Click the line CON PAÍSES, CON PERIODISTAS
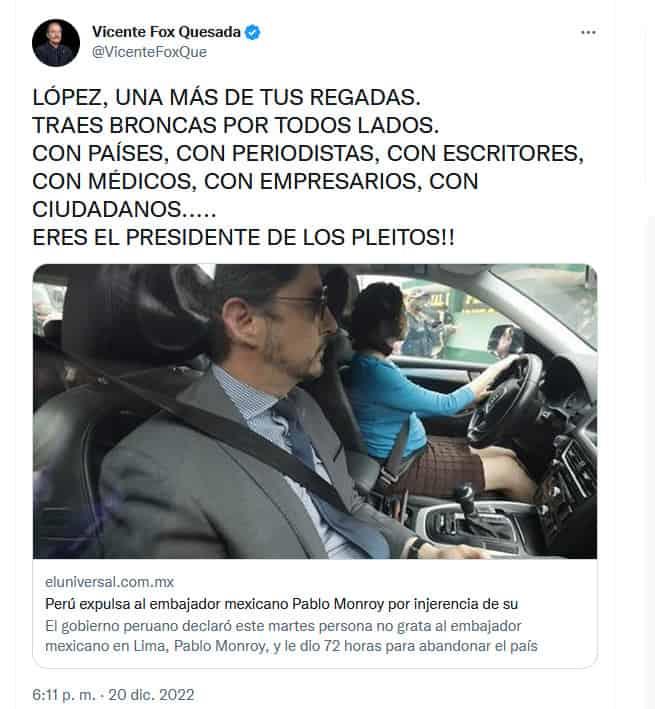 308,153
